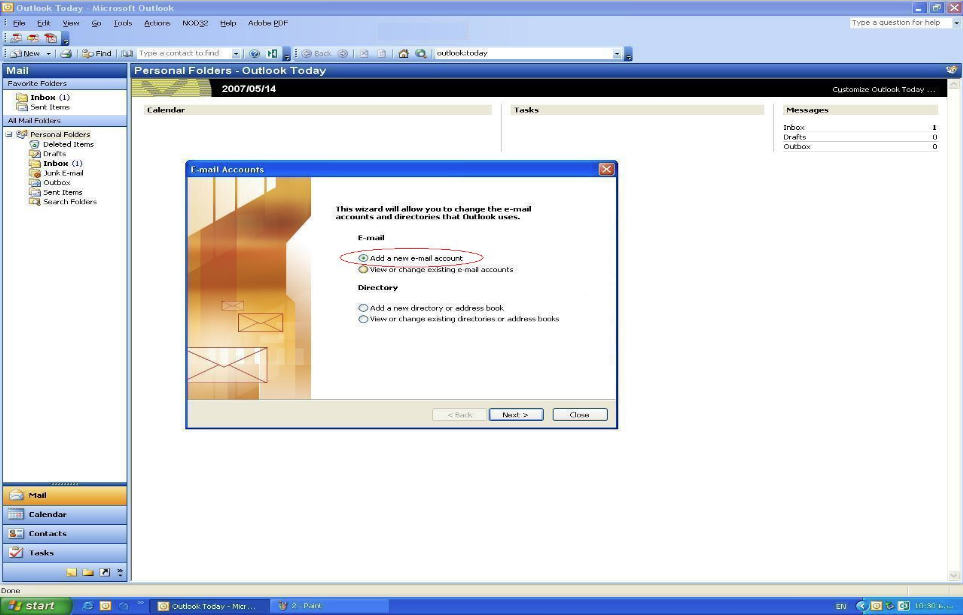Click the Refresh page icon
Viewport: 963px width, 615px height.
(x=381, y=53)
